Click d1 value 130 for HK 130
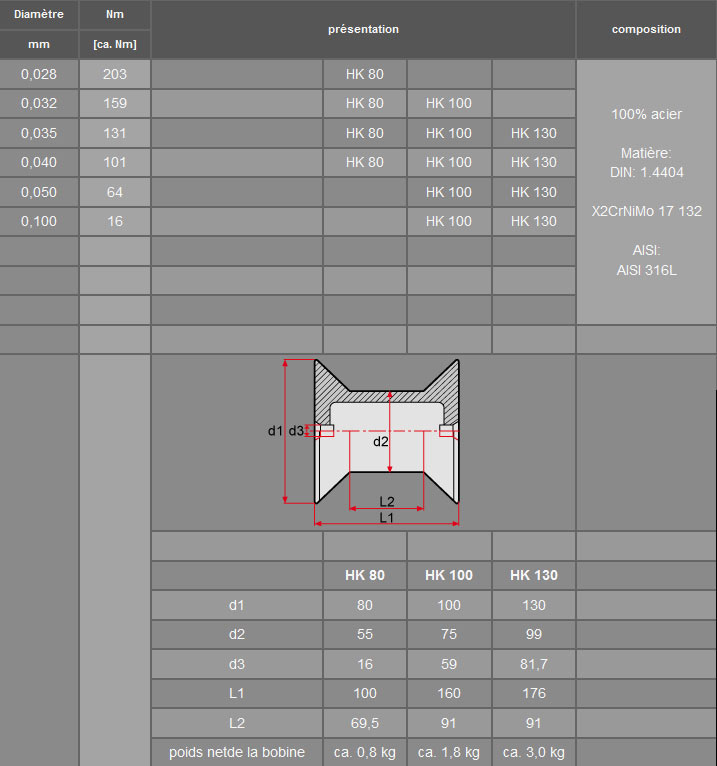Image resolution: width=717 pixels, height=766 pixels. pos(534,605)
